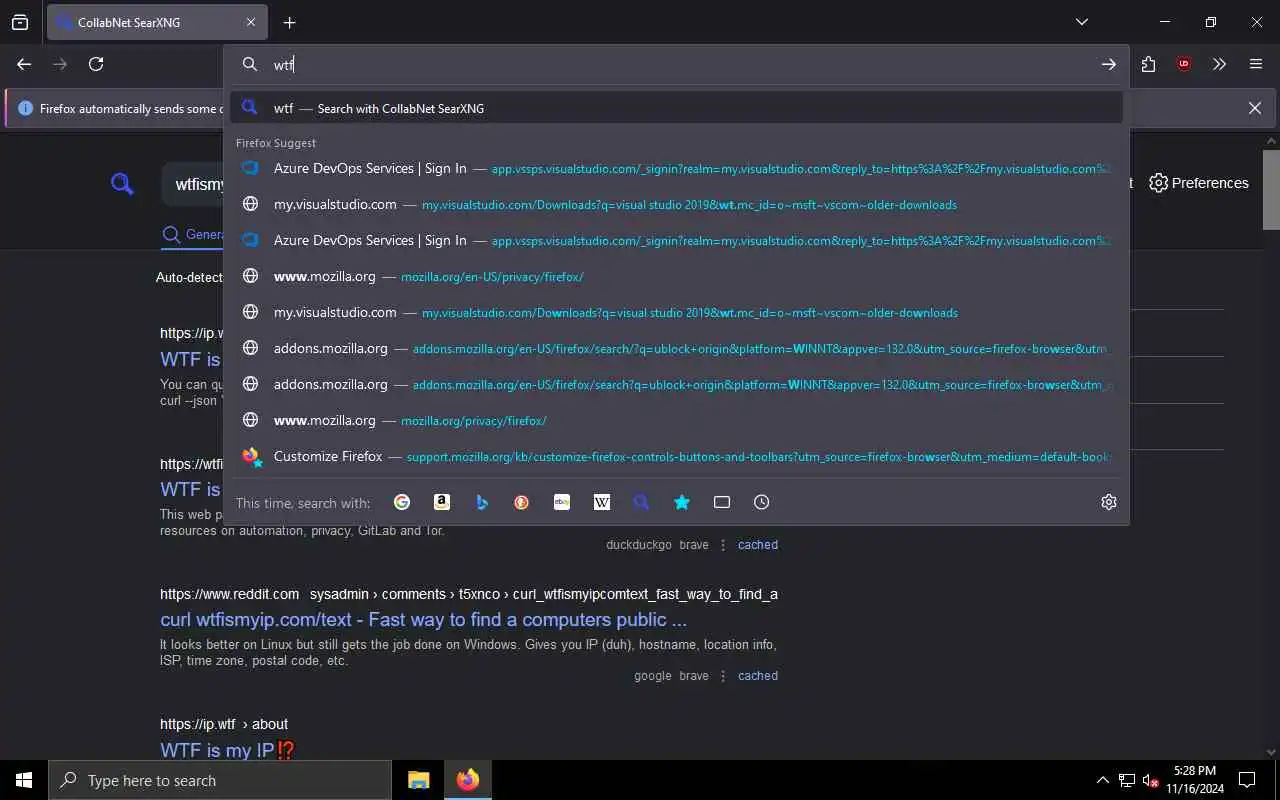Search this time with SearXNG magnifier icon
The image size is (1280, 800).
click(642, 502)
